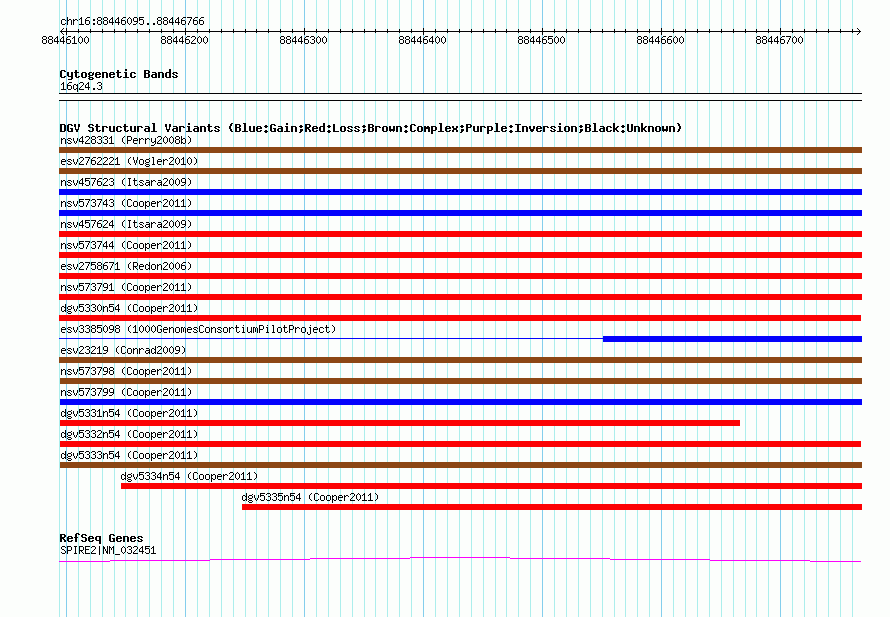
Task: Click the nsv573798 (Cooper2011) brown complex bar
Action: click(x=460, y=381)
